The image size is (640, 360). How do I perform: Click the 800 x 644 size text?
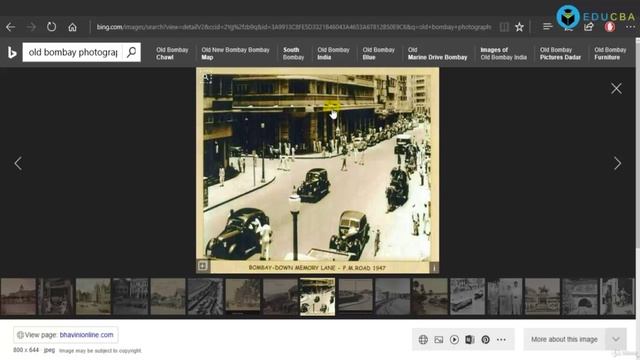[x=26, y=350]
